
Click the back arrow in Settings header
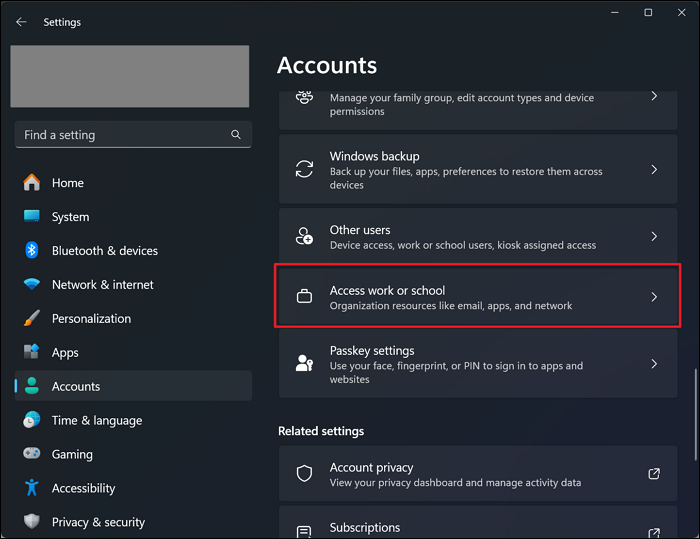(21, 22)
